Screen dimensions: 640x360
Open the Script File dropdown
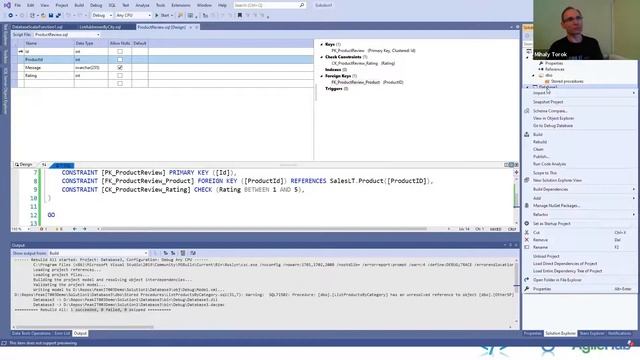67,35
